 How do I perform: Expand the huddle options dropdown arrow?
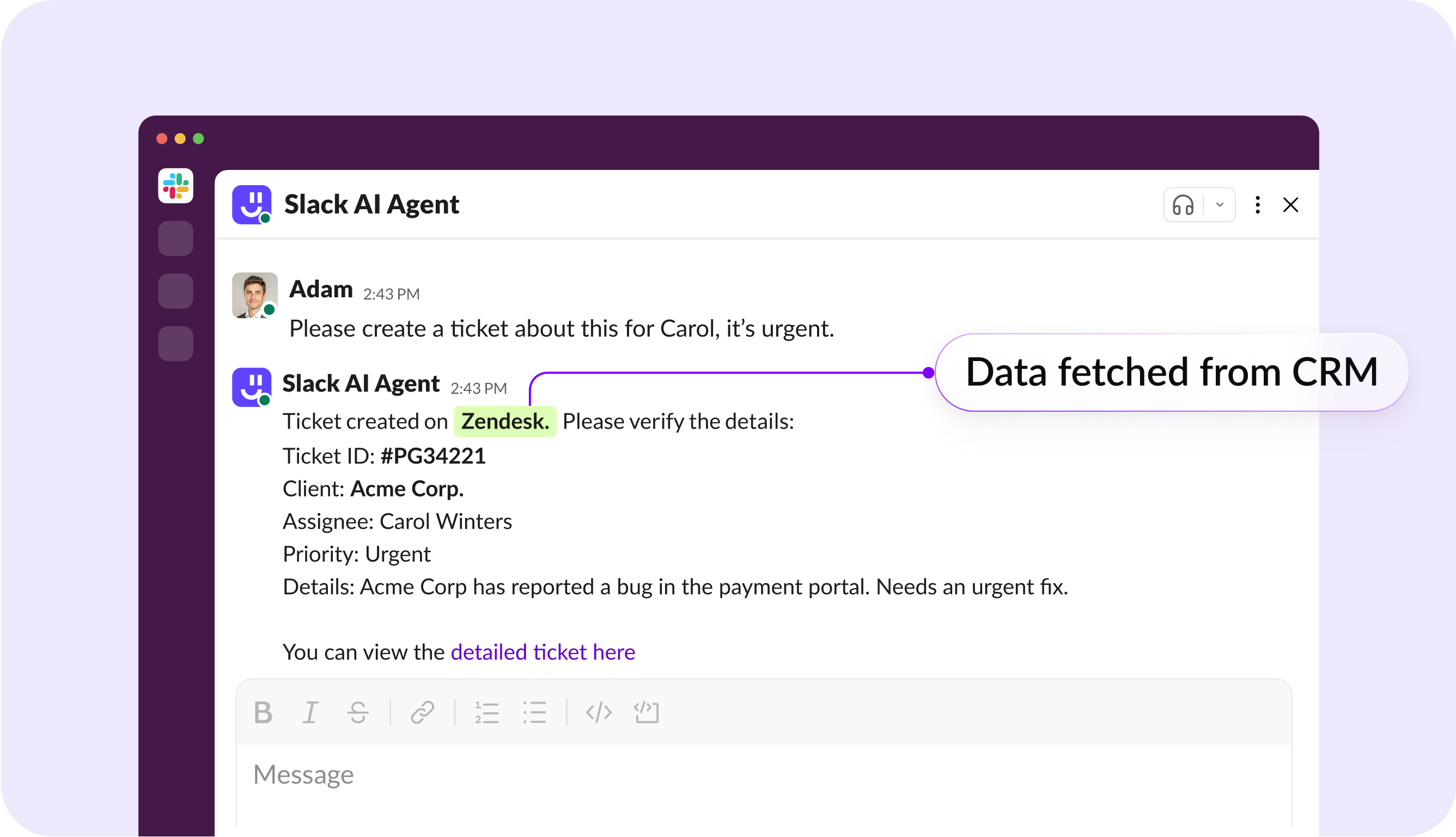pyautogui.click(x=1220, y=205)
